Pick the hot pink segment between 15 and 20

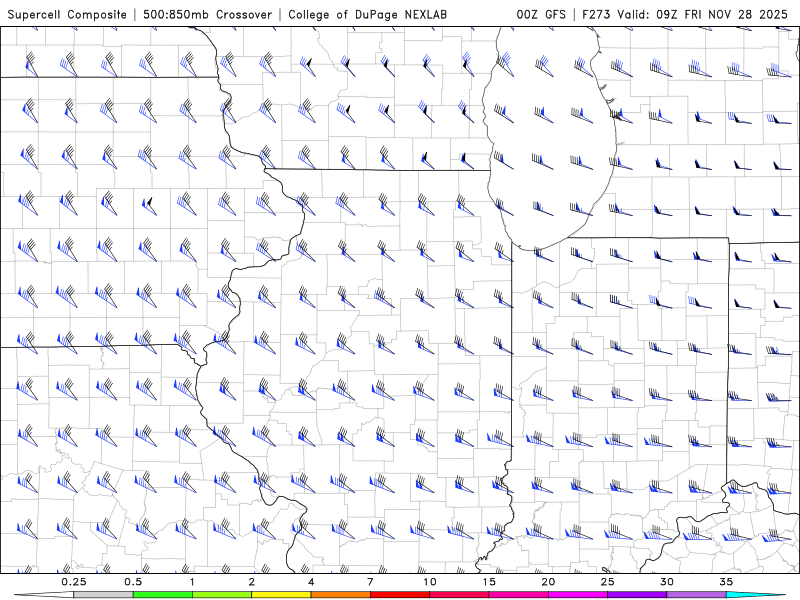(518, 595)
